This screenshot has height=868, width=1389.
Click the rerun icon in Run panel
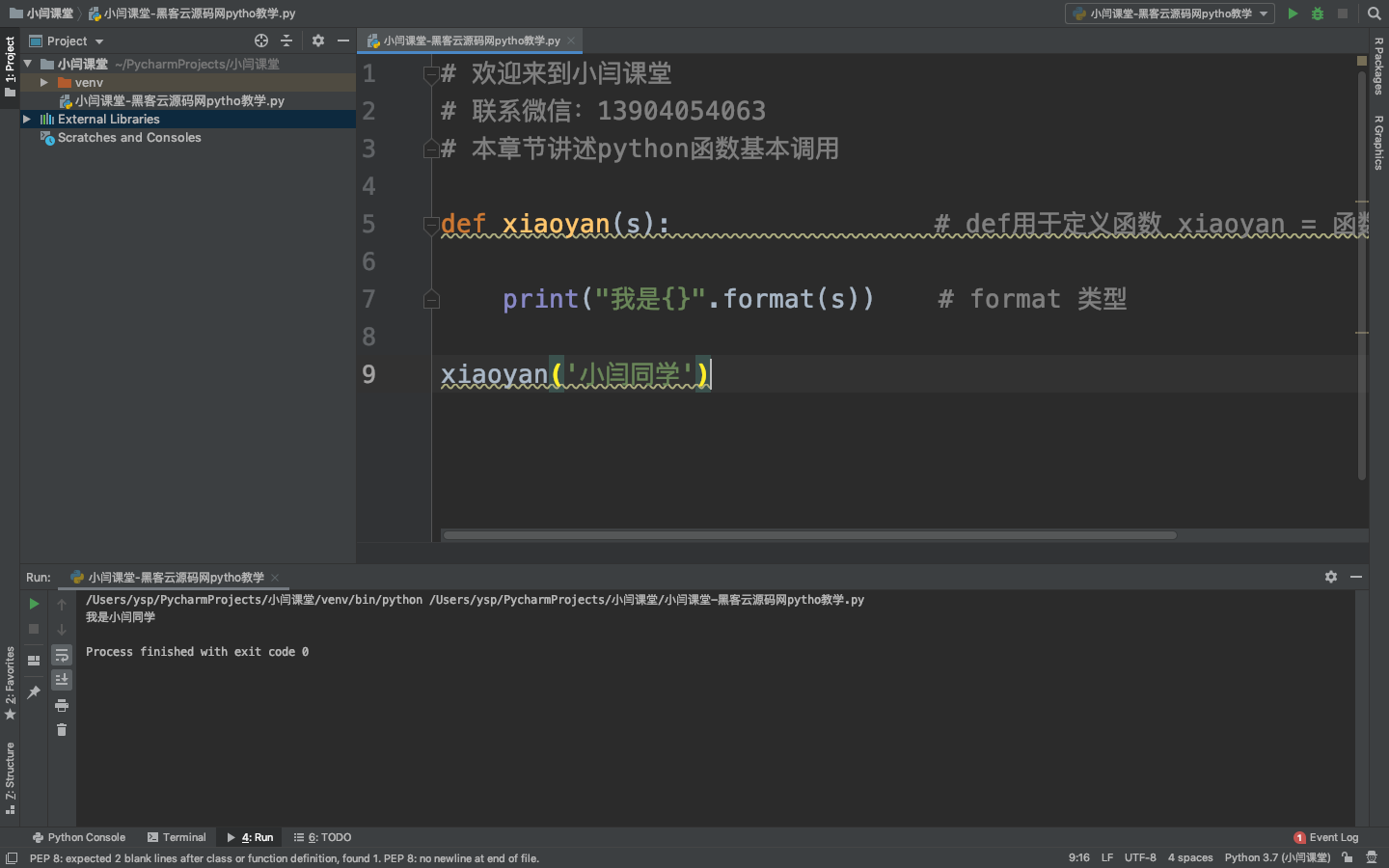coord(34,604)
